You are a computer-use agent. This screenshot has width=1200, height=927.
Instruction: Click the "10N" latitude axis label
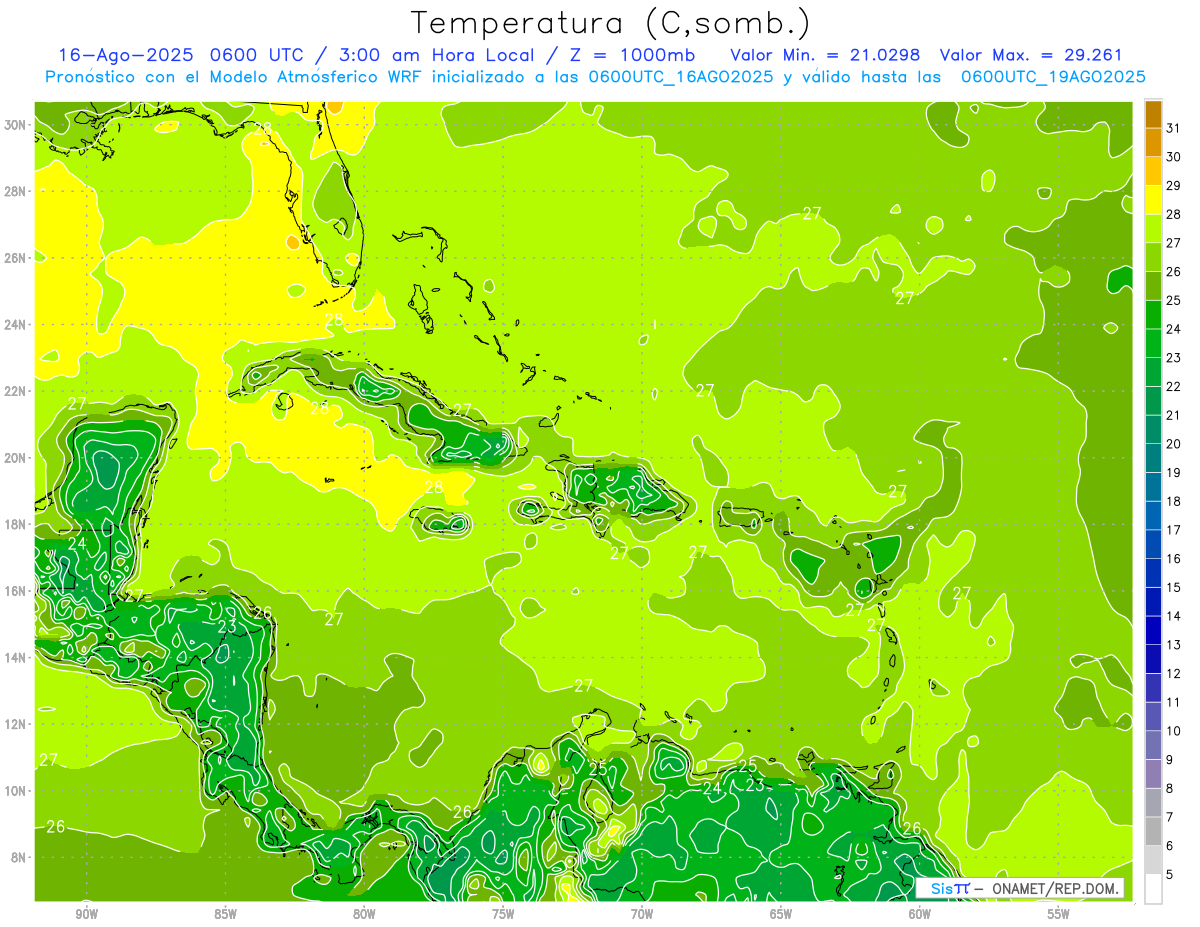[x=16, y=791]
